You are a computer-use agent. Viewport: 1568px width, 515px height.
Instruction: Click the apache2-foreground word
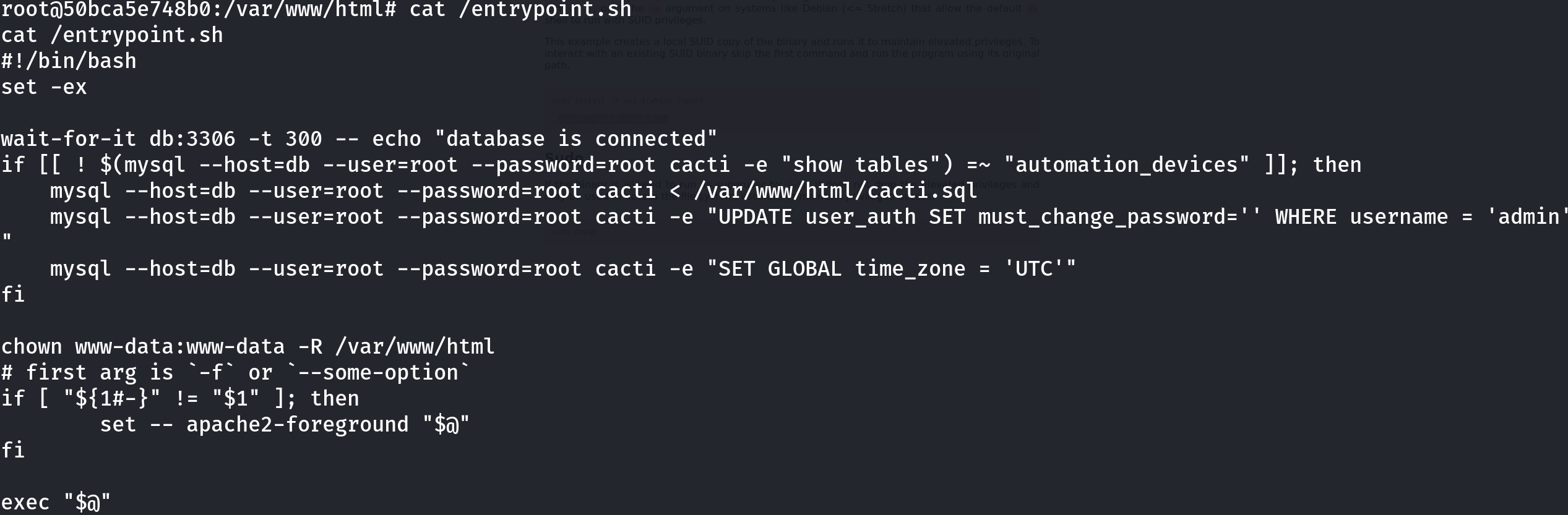[x=298, y=425]
